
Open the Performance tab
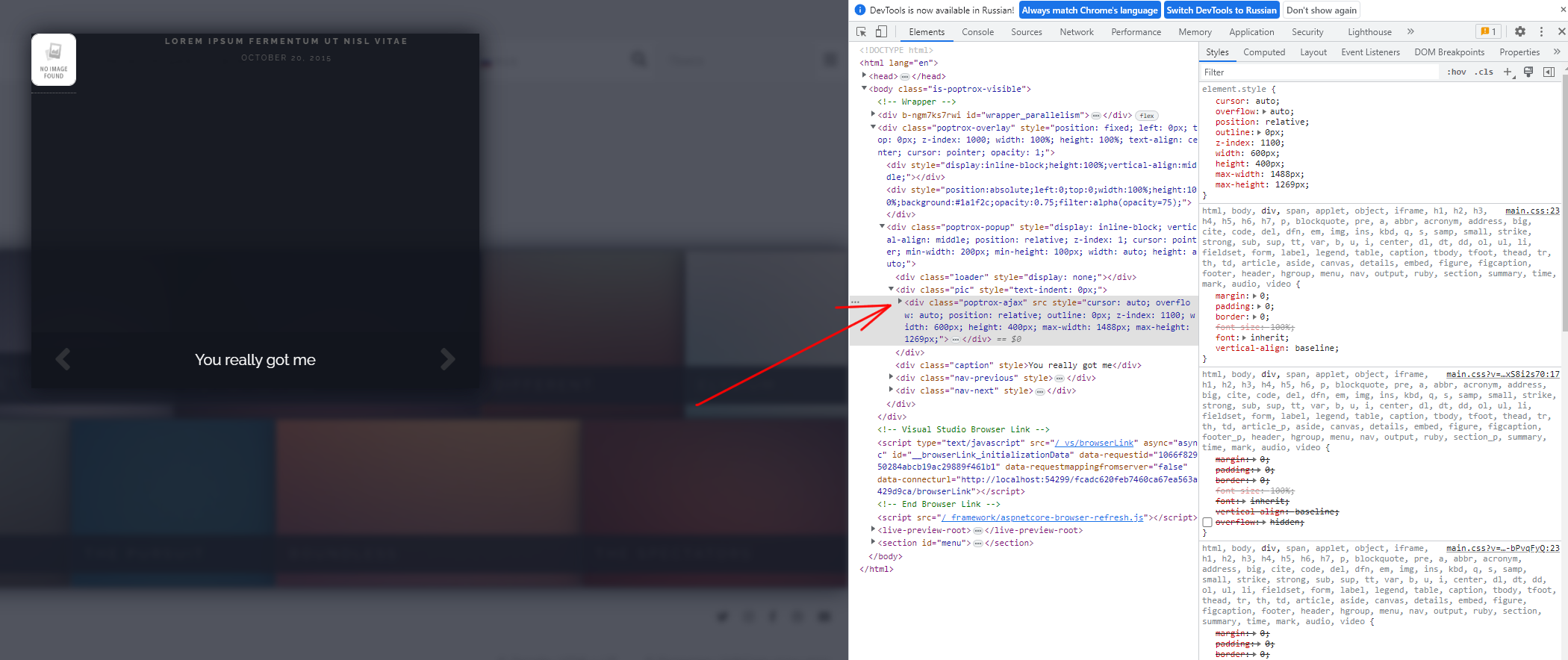point(1136,31)
